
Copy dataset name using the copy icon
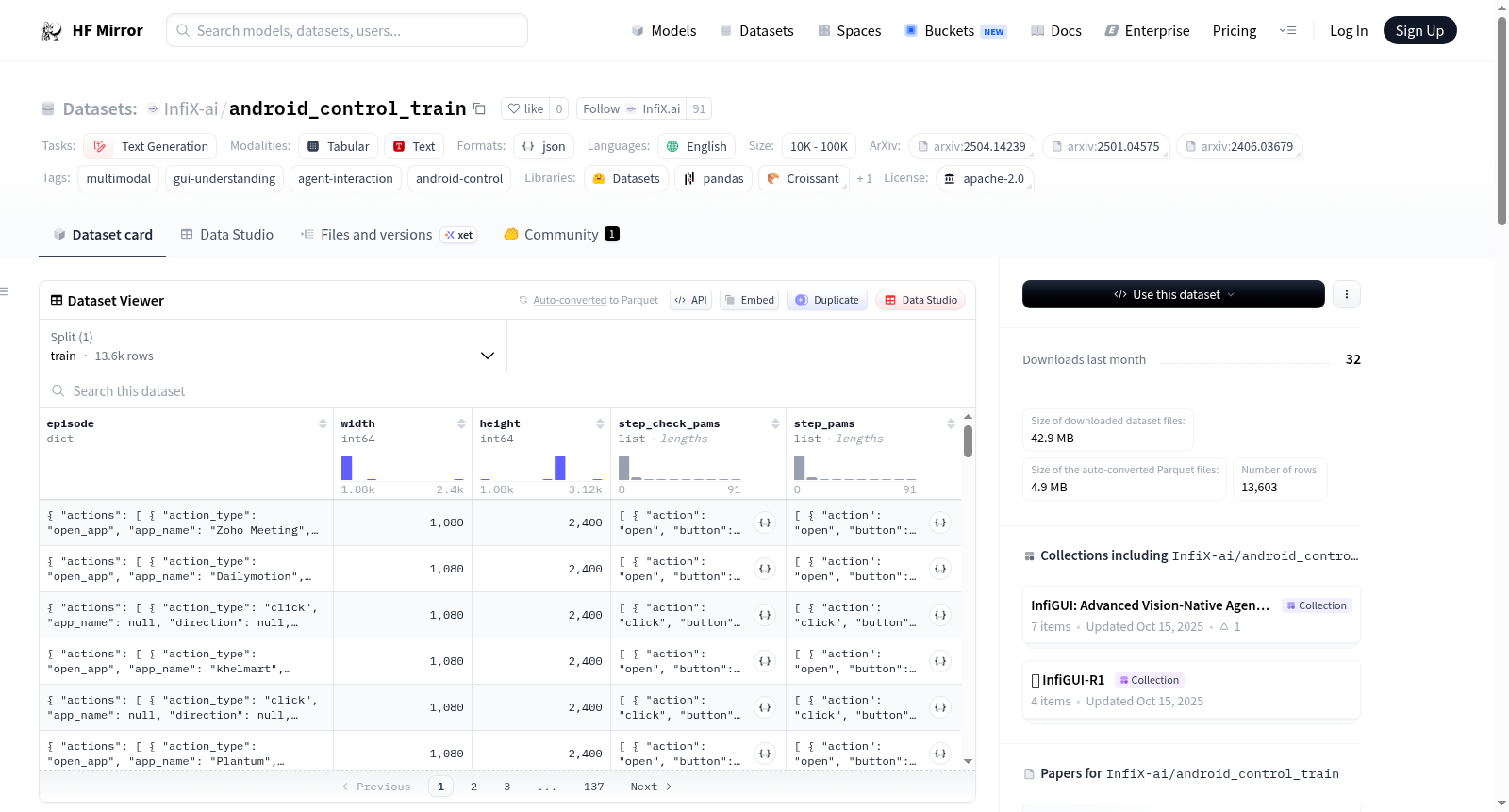[479, 109]
